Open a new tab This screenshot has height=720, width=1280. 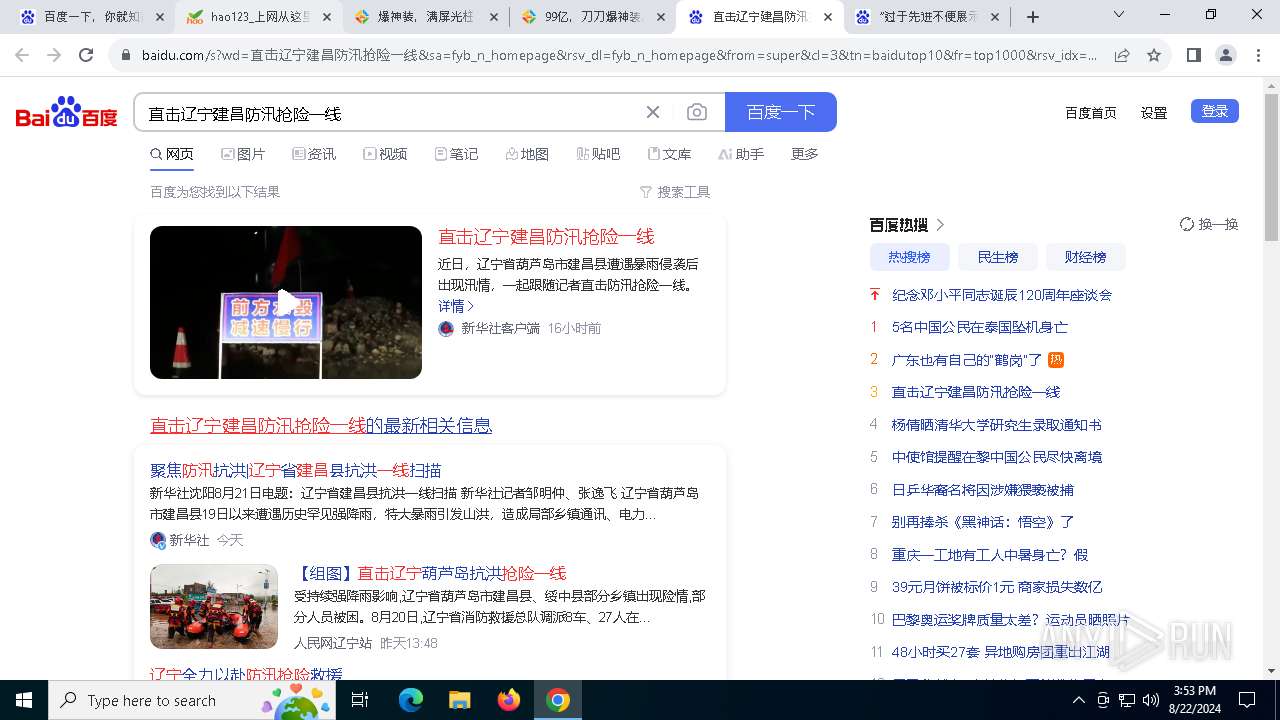click(x=1033, y=17)
